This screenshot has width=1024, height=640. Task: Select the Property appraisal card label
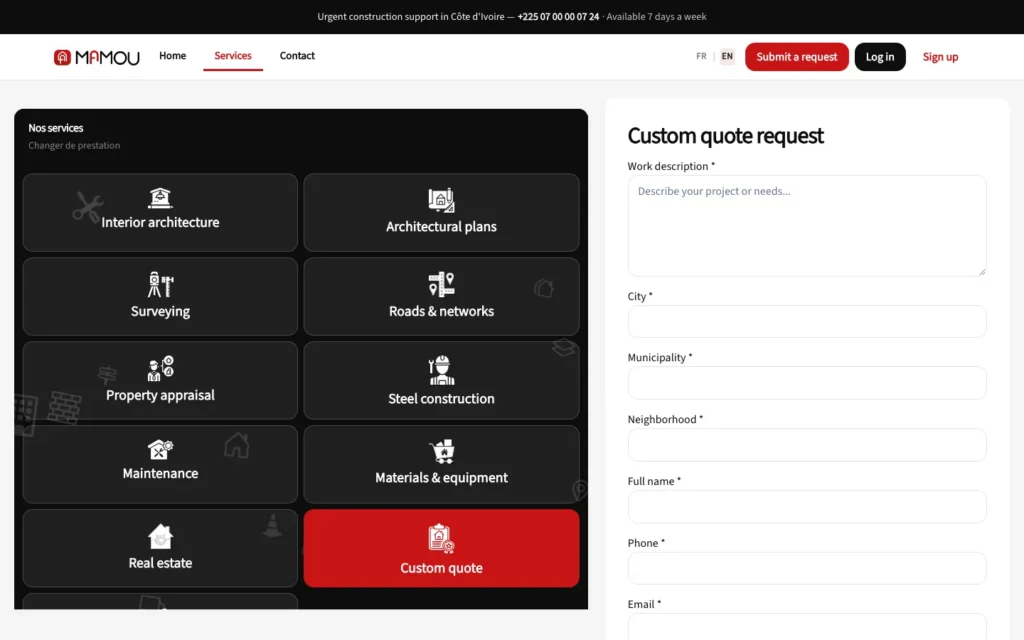160,396
